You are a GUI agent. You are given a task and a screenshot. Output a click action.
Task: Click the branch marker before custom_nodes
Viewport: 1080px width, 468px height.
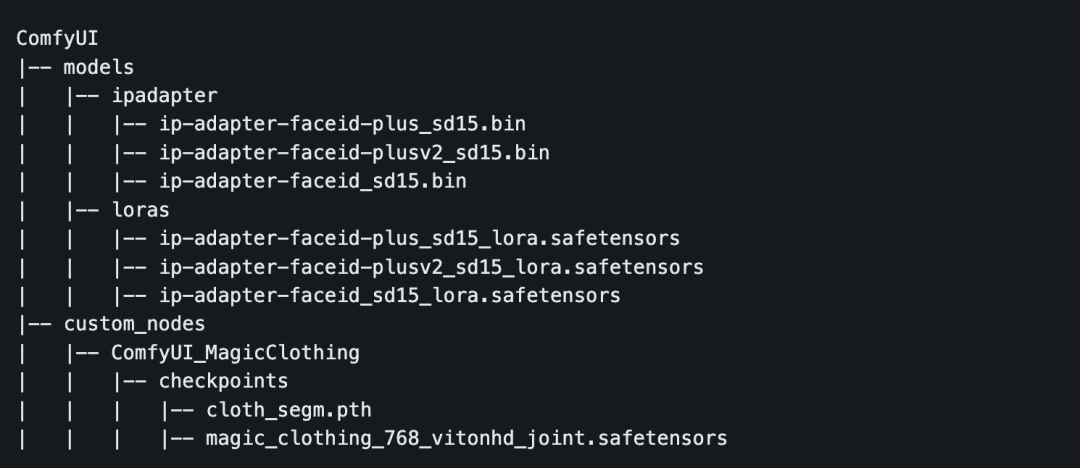(34, 324)
